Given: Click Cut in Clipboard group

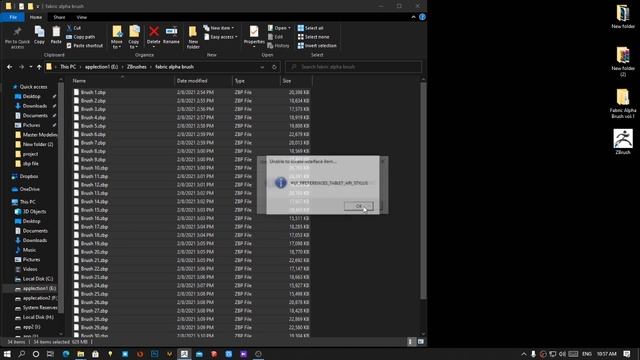Looking at the screenshot, I should tap(74, 28).
